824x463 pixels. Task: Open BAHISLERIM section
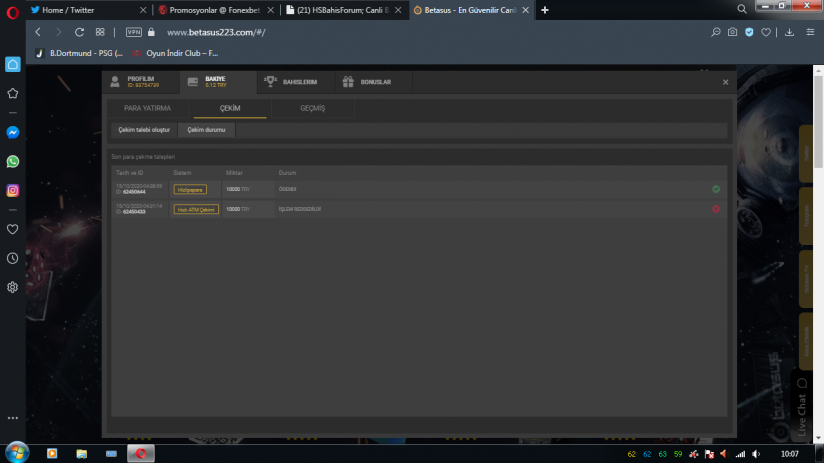[294, 81]
